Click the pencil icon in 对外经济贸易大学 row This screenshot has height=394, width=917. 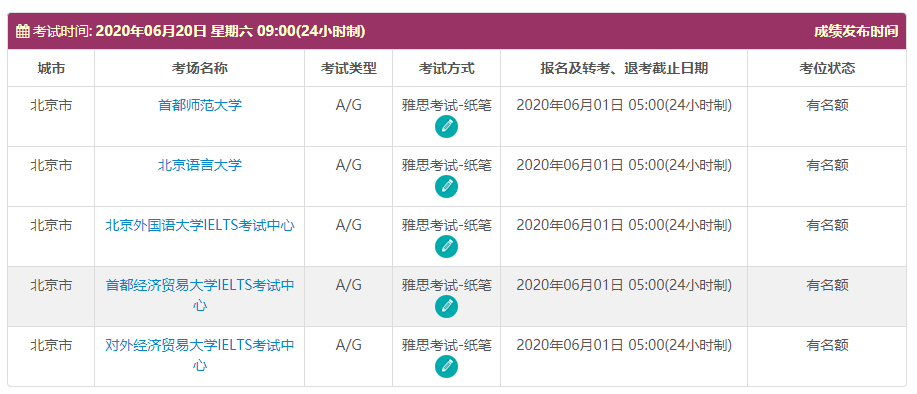coord(446,367)
